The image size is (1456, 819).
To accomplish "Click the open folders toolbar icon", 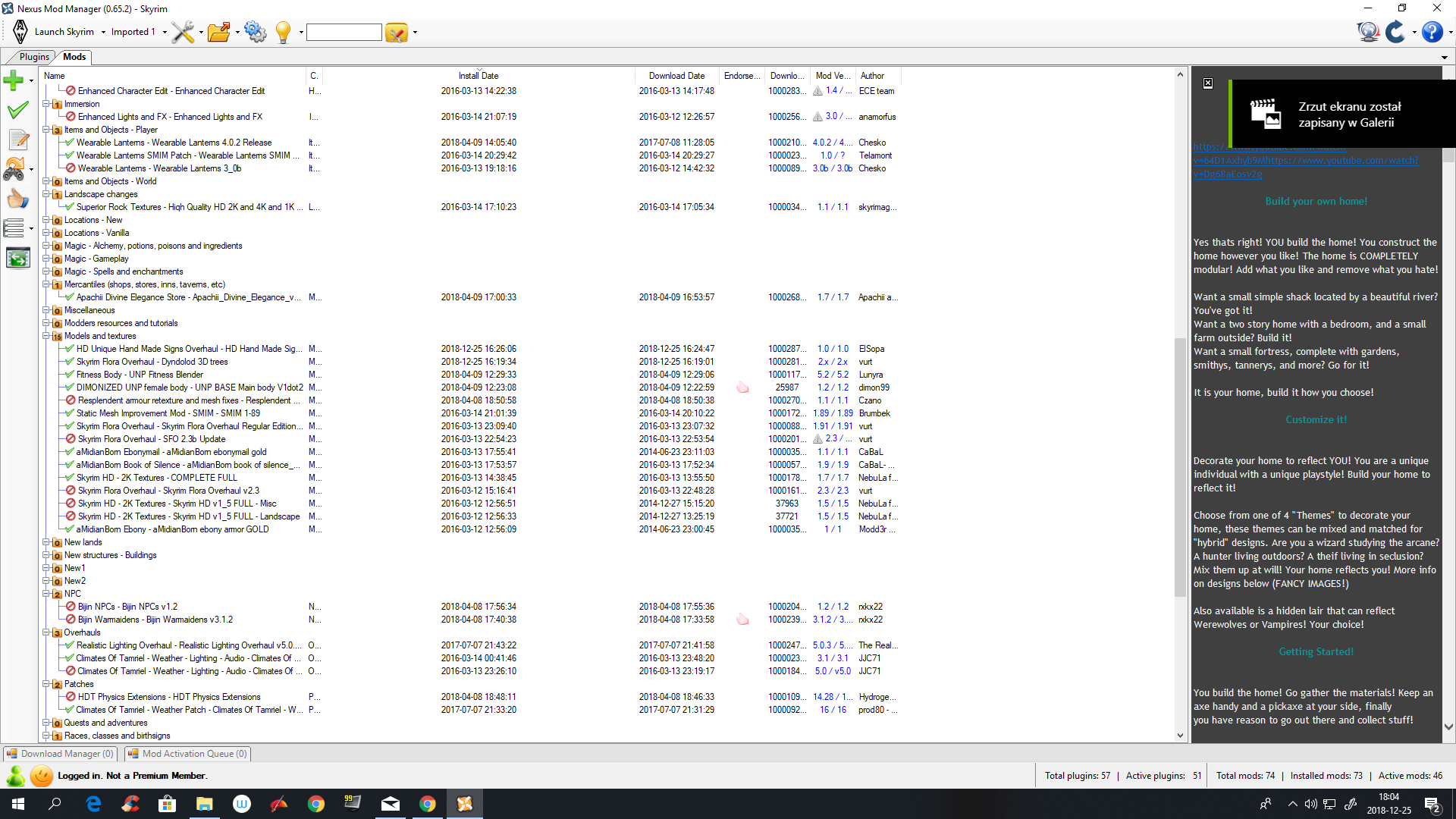I will (x=219, y=32).
